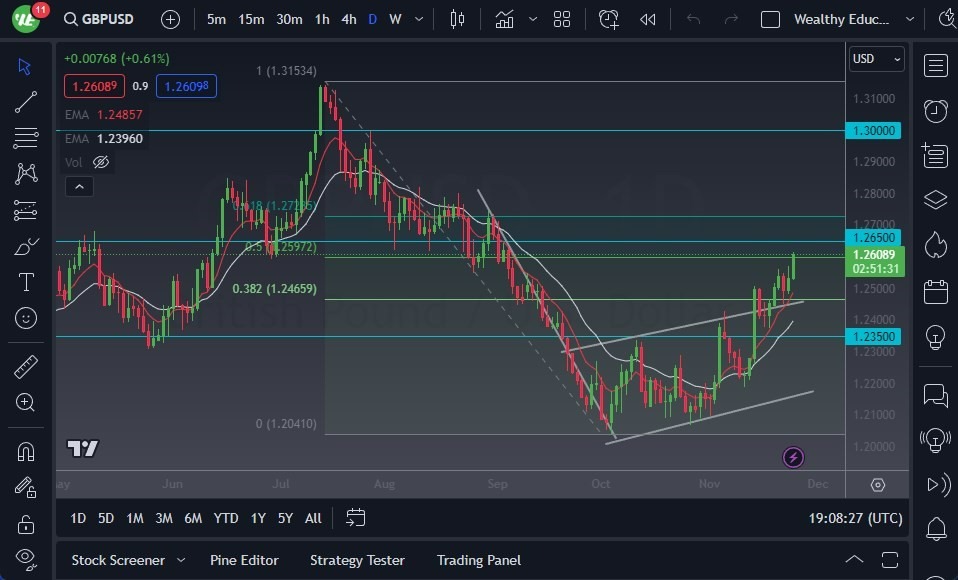The image size is (958, 580).
Task: Open the Indicators menu from the top toolbar
Action: pos(504,17)
